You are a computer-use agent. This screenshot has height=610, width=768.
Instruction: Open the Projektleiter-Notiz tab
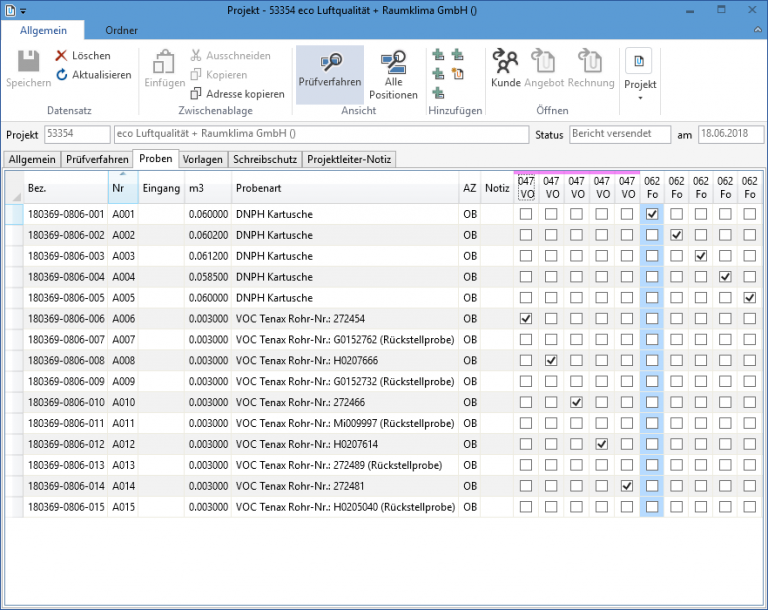point(350,159)
